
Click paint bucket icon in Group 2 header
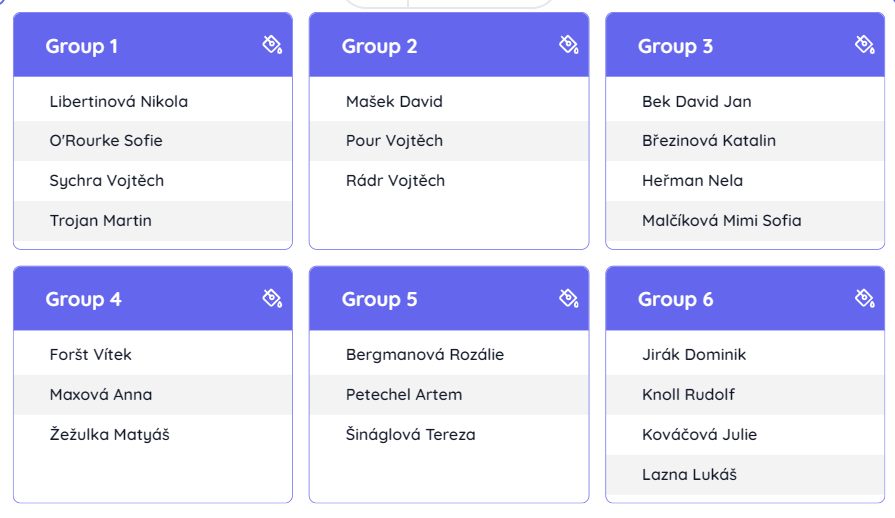[568, 44]
